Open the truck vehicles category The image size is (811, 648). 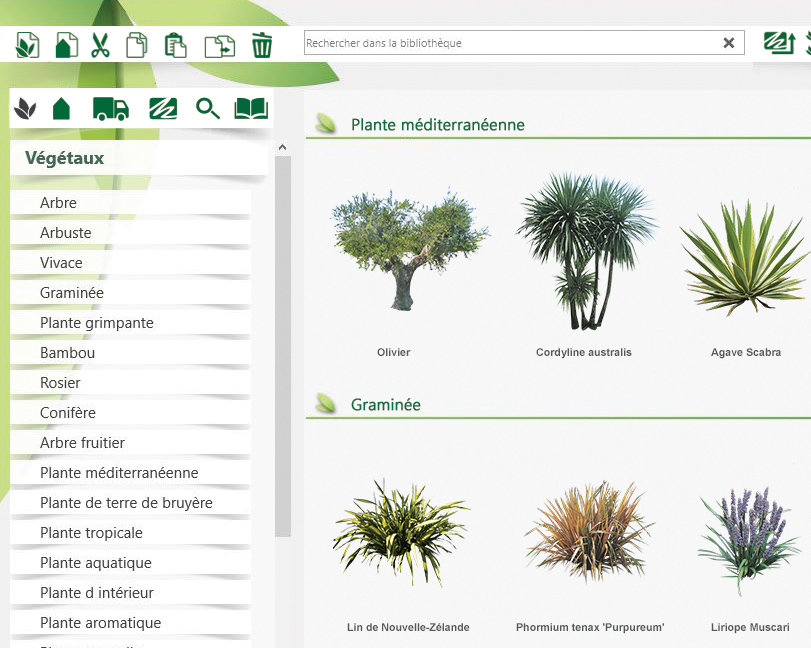click(x=110, y=109)
